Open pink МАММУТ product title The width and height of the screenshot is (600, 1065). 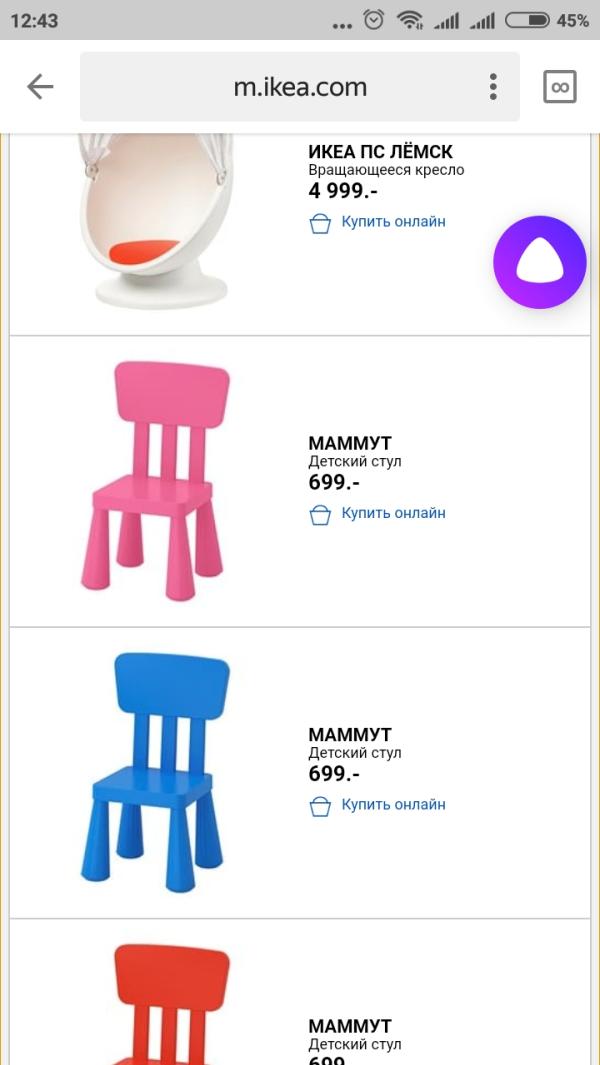coord(350,444)
